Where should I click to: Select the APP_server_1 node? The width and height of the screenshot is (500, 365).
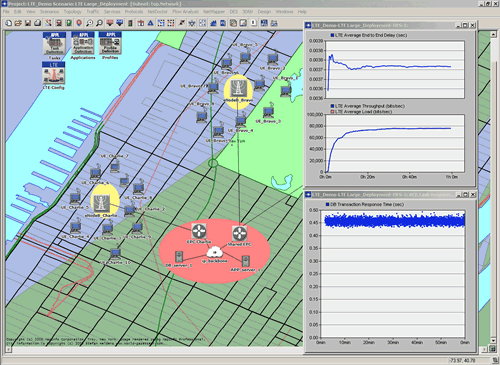pyautogui.click(x=246, y=261)
